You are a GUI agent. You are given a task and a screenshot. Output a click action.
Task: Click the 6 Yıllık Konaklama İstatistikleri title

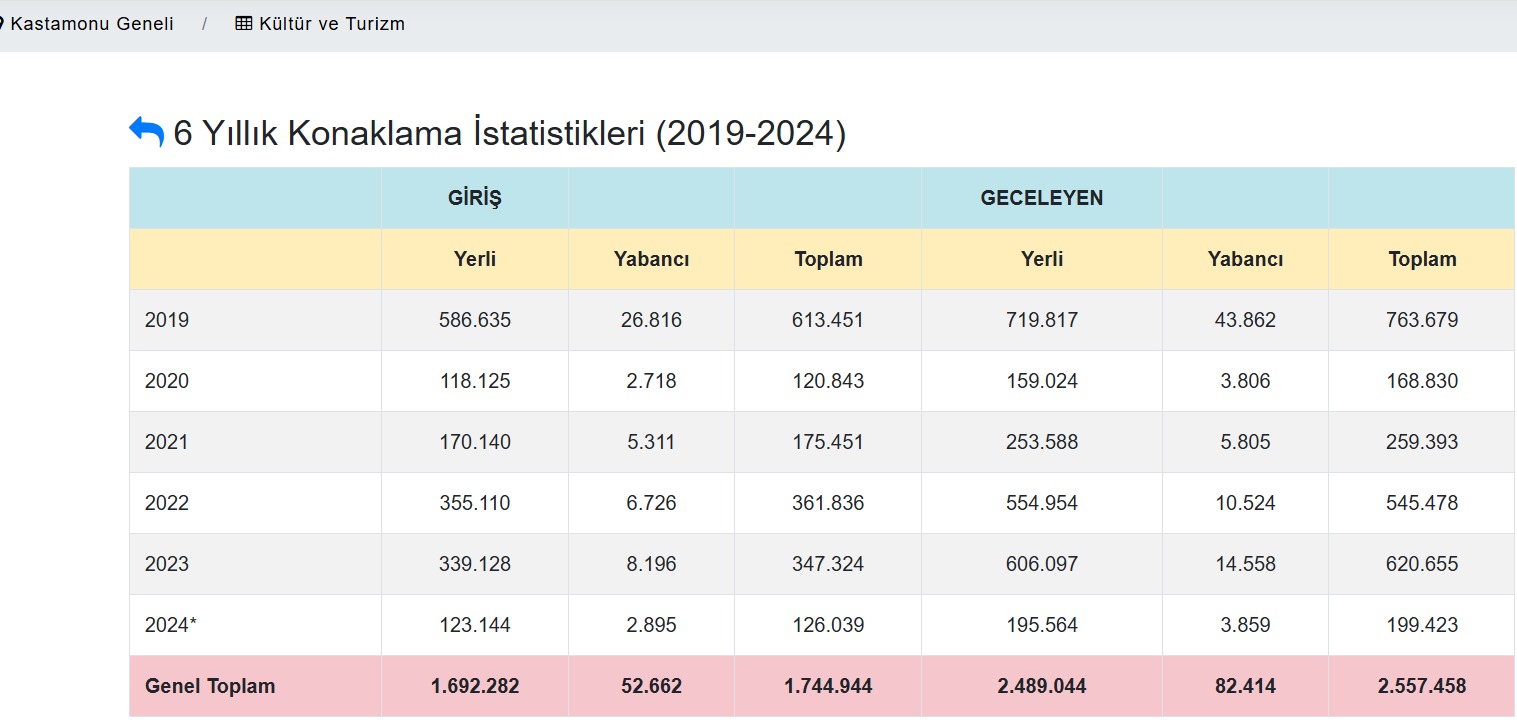pyautogui.click(x=510, y=133)
